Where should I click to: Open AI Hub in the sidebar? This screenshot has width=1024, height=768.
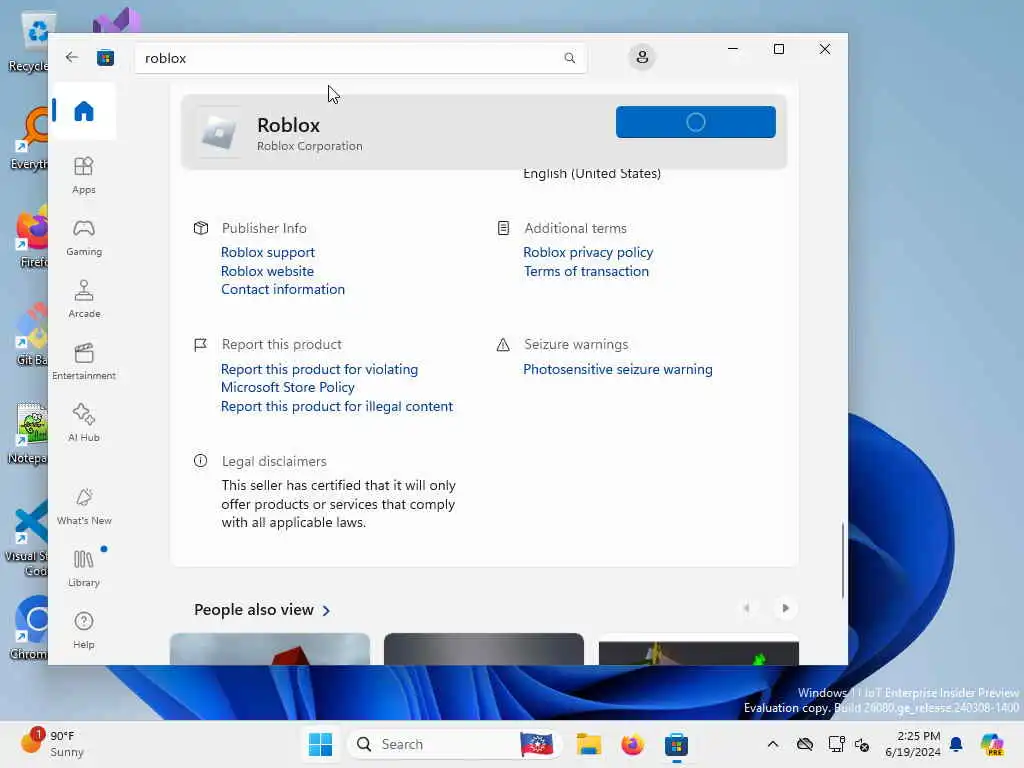(x=84, y=423)
